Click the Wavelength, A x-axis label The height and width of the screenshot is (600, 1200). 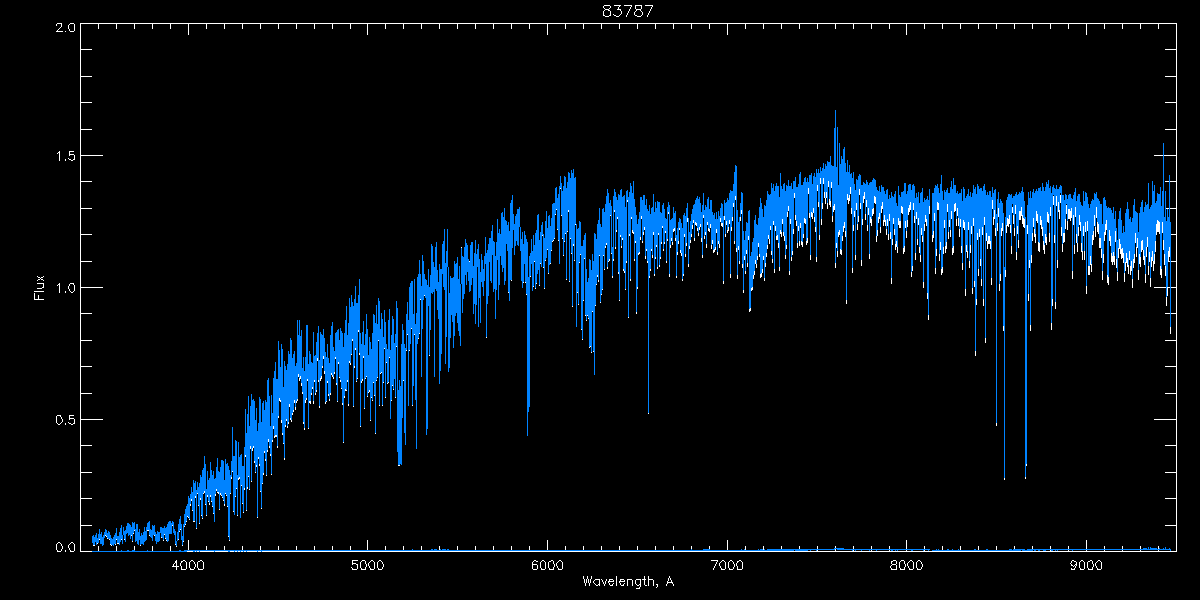coord(627,582)
